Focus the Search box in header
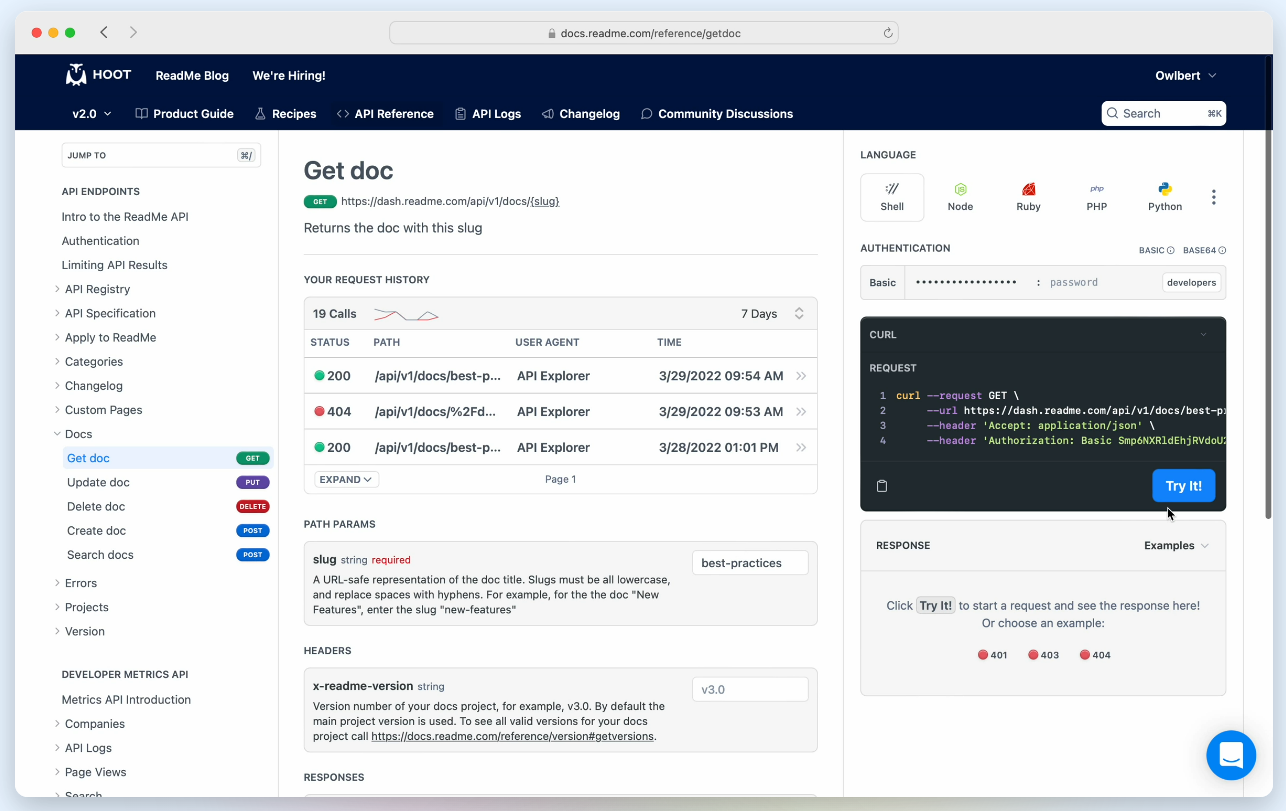Image resolution: width=1286 pixels, height=811 pixels. (1164, 114)
